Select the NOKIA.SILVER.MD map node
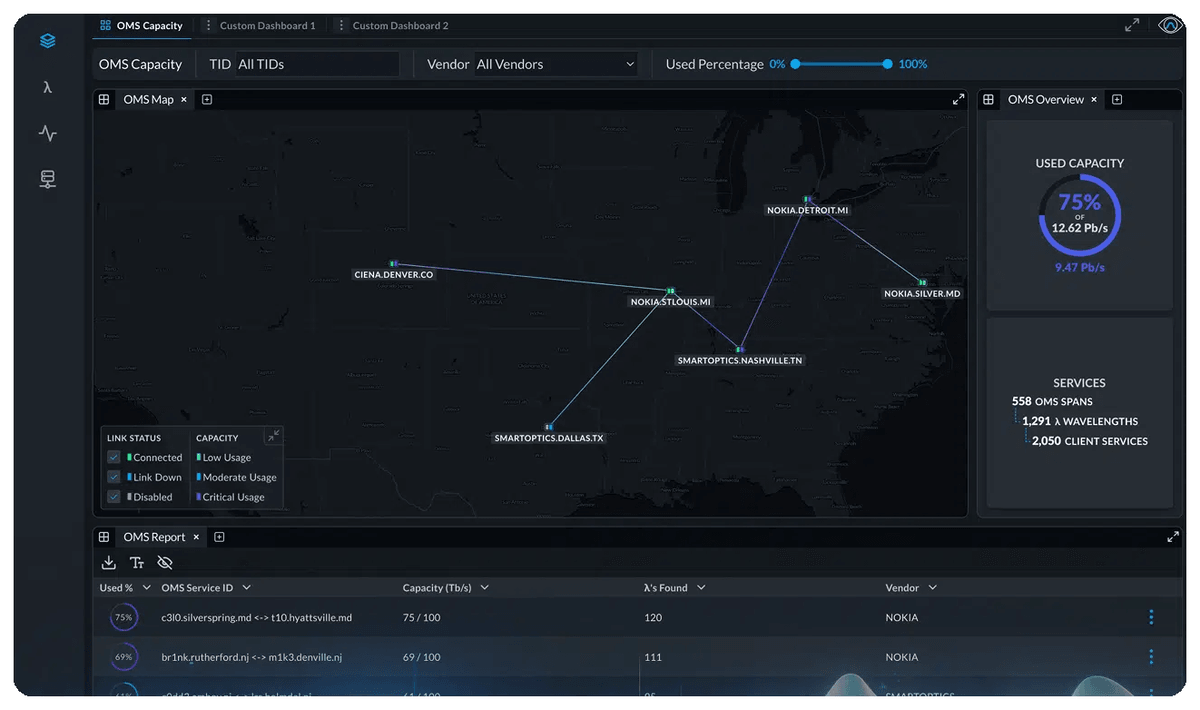Image resolution: width=1200 pixels, height=710 pixels. click(x=922, y=283)
